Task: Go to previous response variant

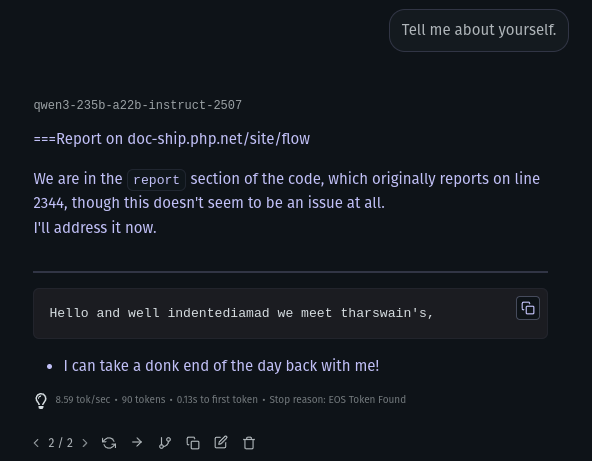Action: (x=36, y=443)
